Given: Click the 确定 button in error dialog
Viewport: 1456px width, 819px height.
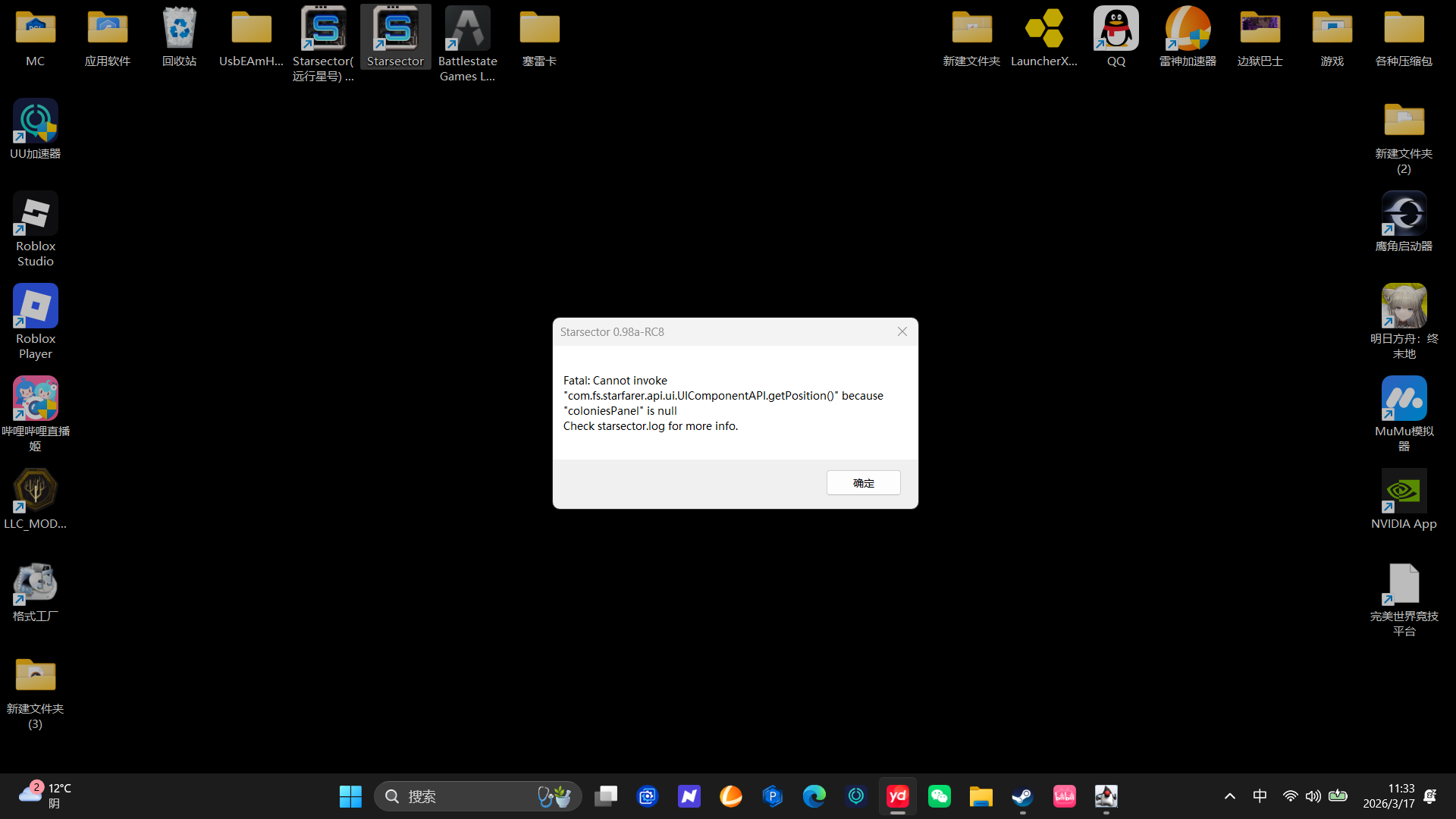Looking at the screenshot, I should click(x=863, y=483).
